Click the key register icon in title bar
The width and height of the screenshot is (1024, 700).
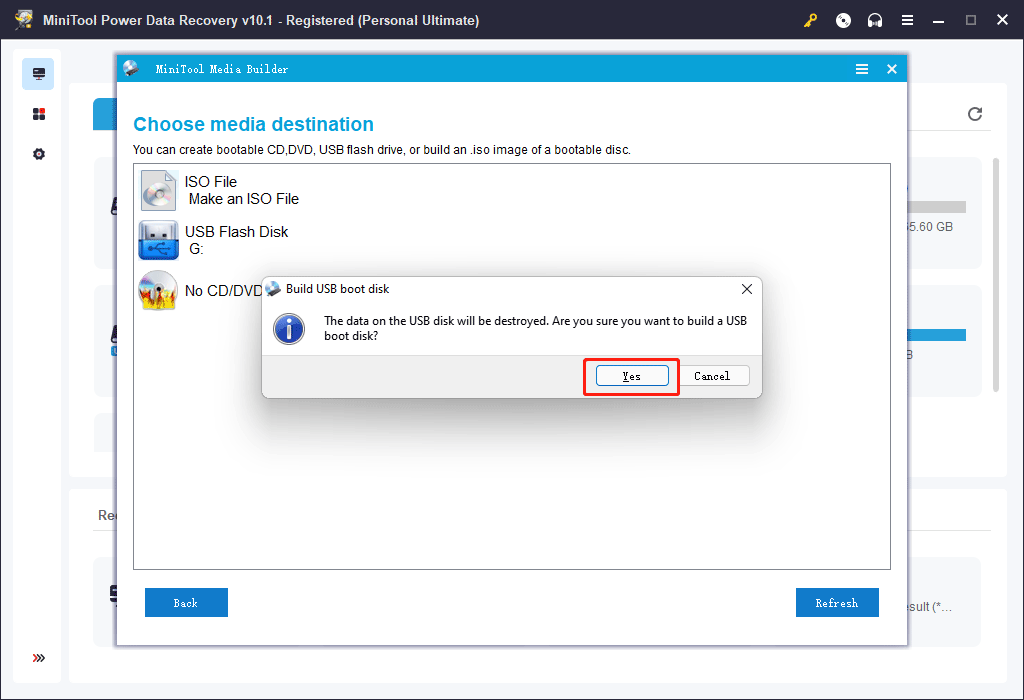[x=810, y=20]
